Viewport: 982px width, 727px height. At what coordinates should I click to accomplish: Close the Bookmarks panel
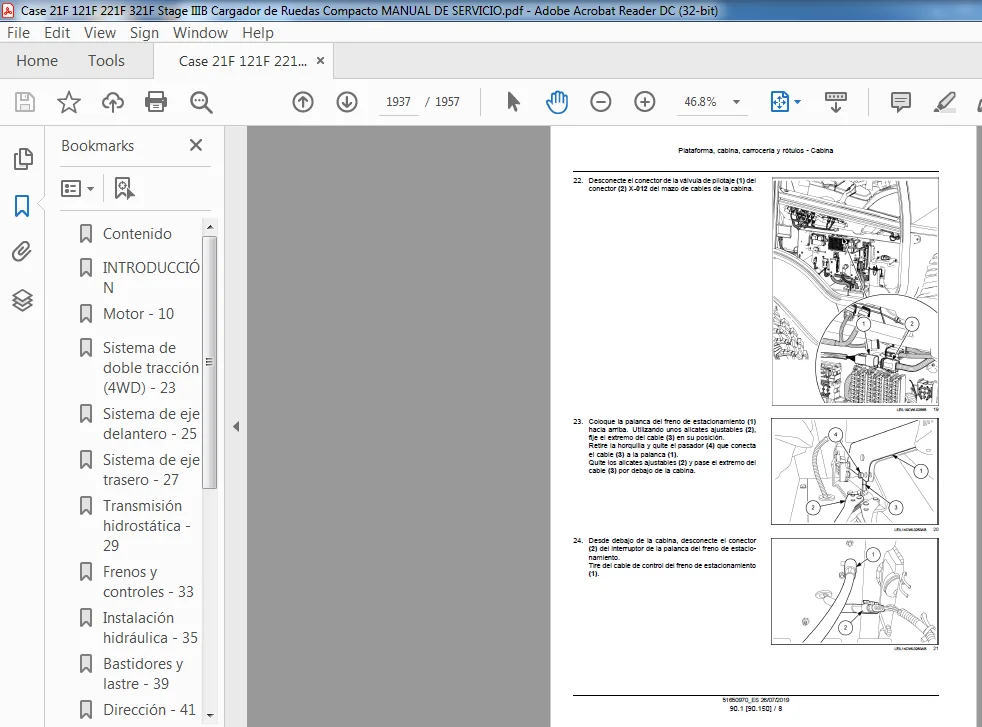[x=196, y=145]
